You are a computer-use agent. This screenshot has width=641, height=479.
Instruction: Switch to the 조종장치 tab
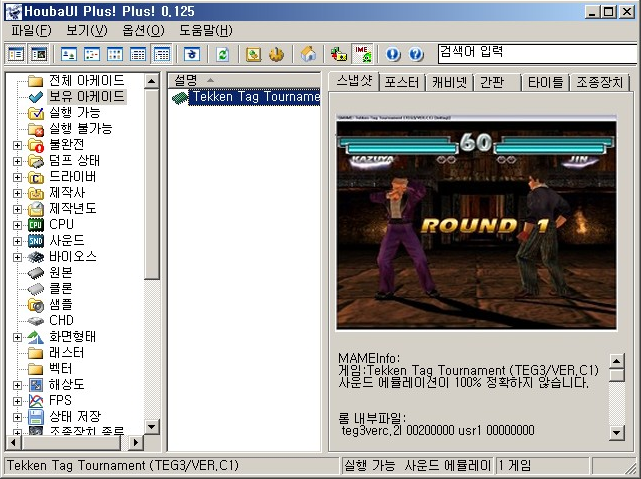point(599,83)
